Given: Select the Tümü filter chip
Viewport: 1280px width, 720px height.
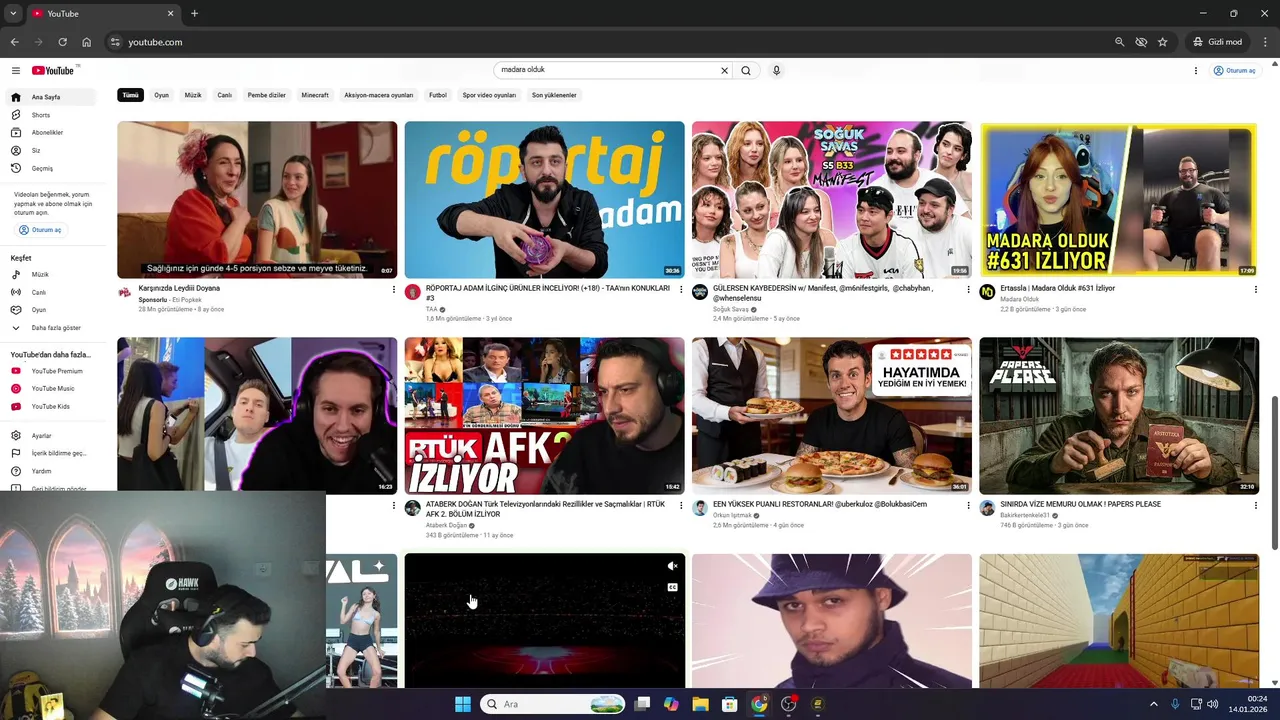Looking at the screenshot, I should pyautogui.click(x=130, y=95).
